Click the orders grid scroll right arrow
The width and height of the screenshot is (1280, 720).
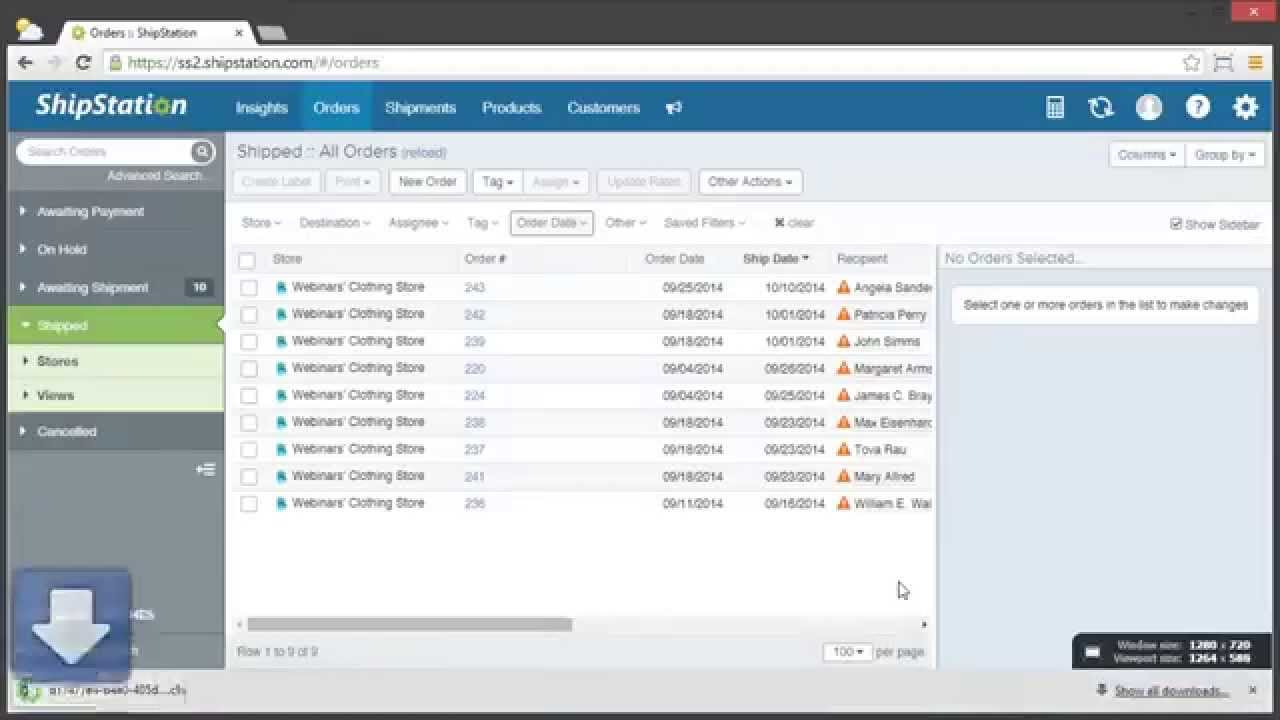tap(924, 625)
